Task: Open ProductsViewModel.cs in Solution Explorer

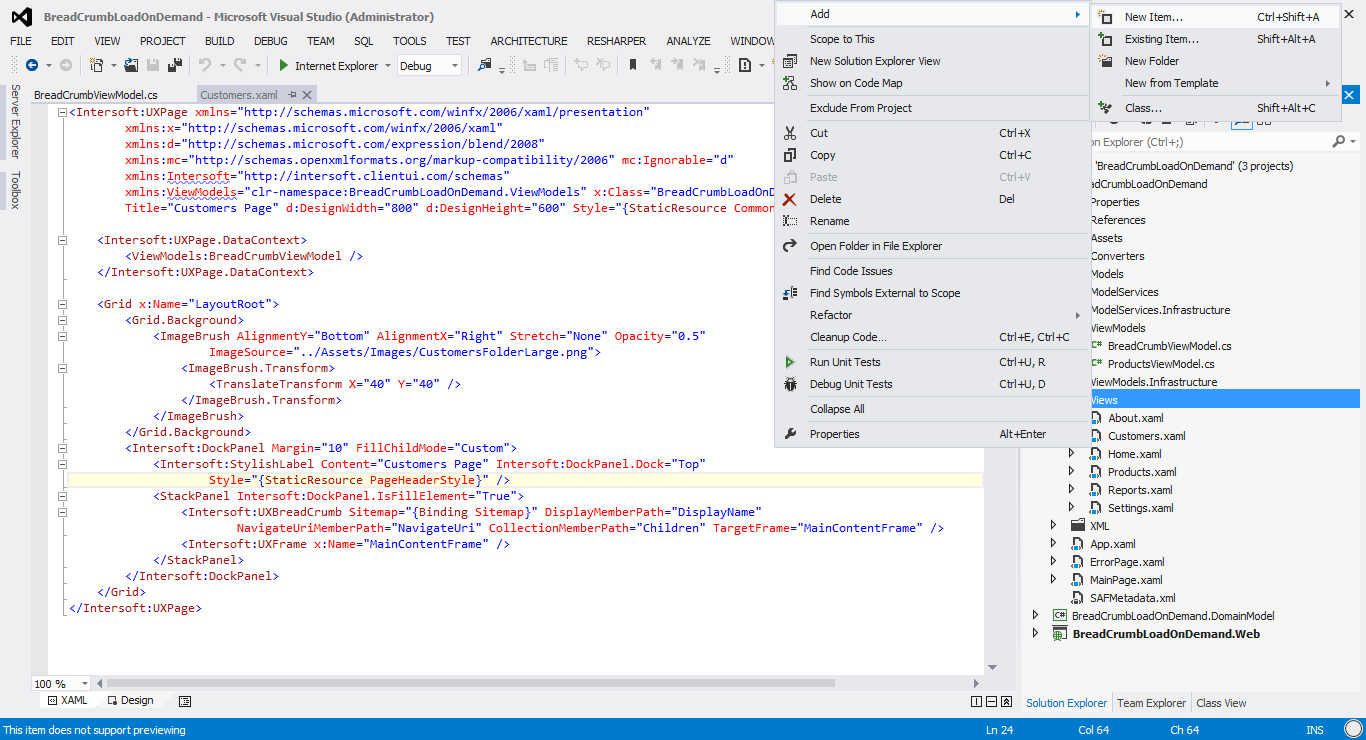Action: 1161,364
